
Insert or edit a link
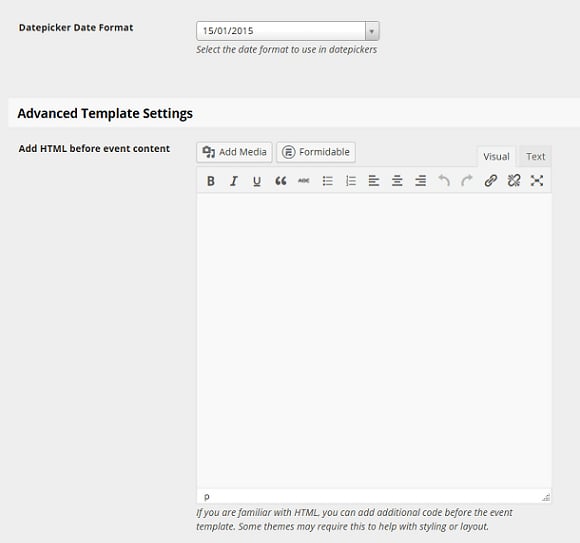pyautogui.click(x=490, y=181)
